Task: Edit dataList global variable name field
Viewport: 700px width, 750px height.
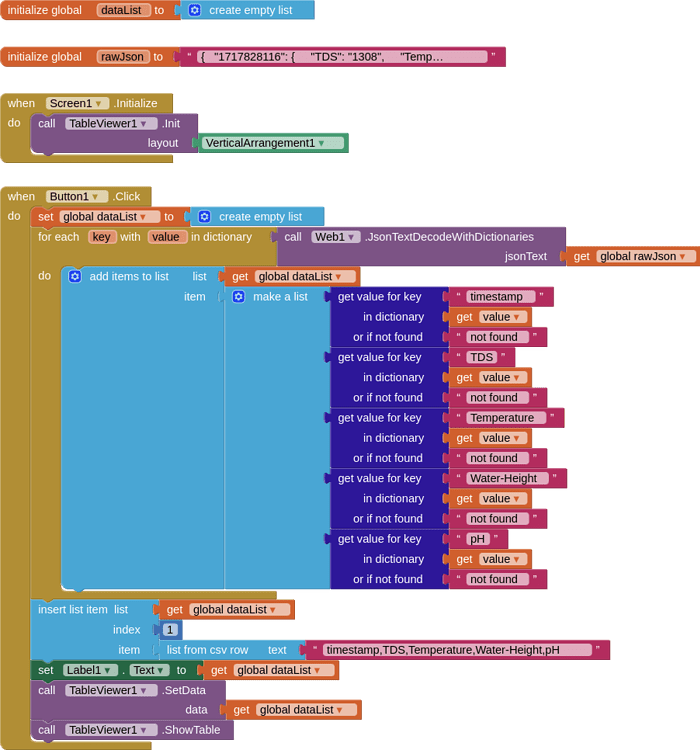Action: point(123,10)
